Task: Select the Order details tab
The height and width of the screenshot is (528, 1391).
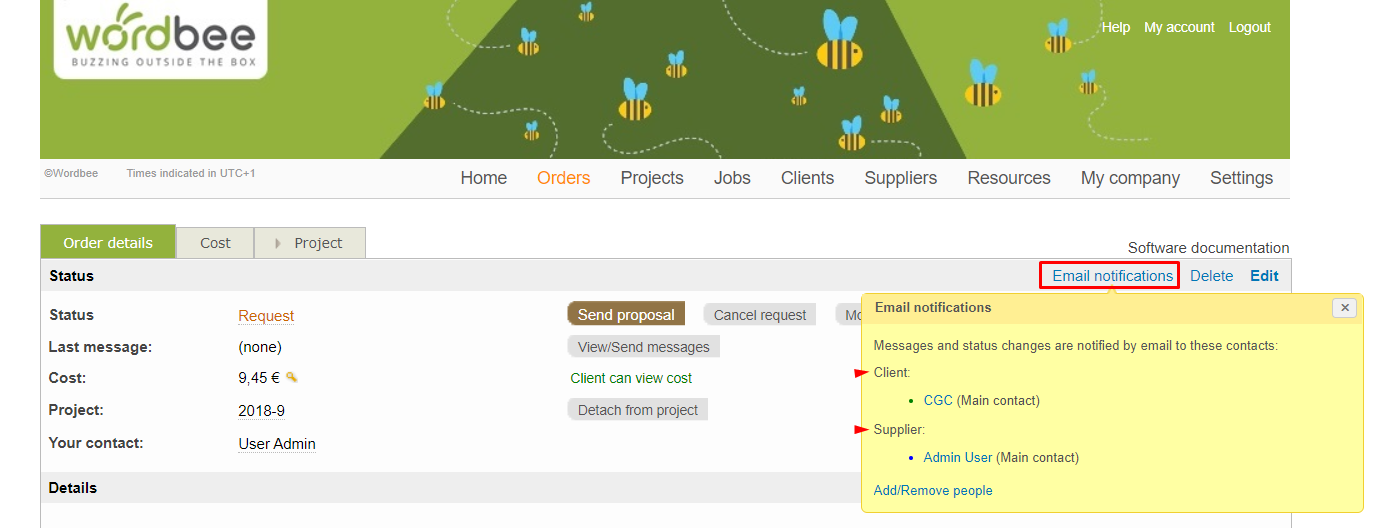Action: pyautogui.click(x=108, y=243)
